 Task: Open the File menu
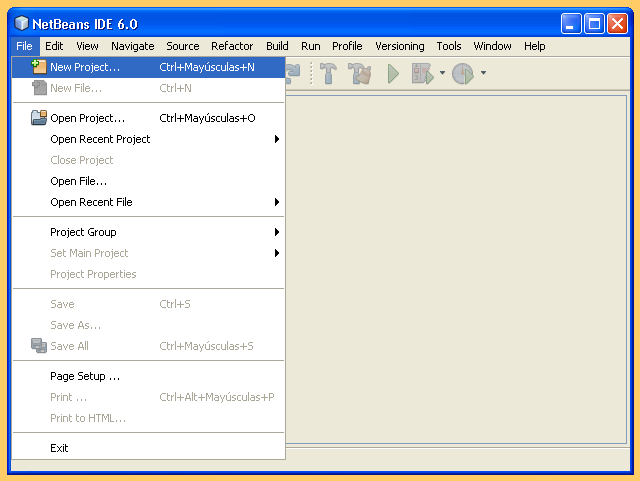coord(24,46)
